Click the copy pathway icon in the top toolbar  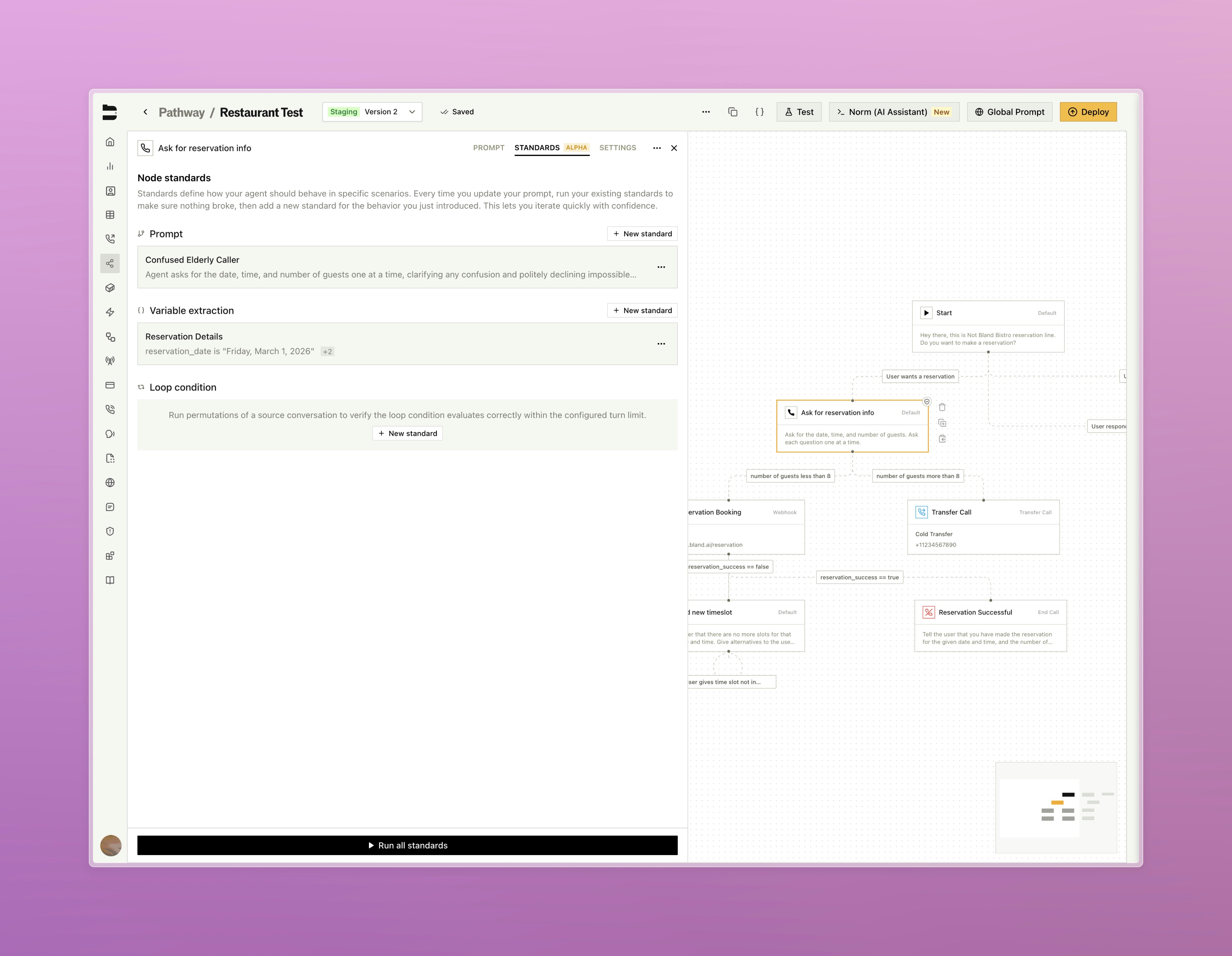(x=733, y=112)
